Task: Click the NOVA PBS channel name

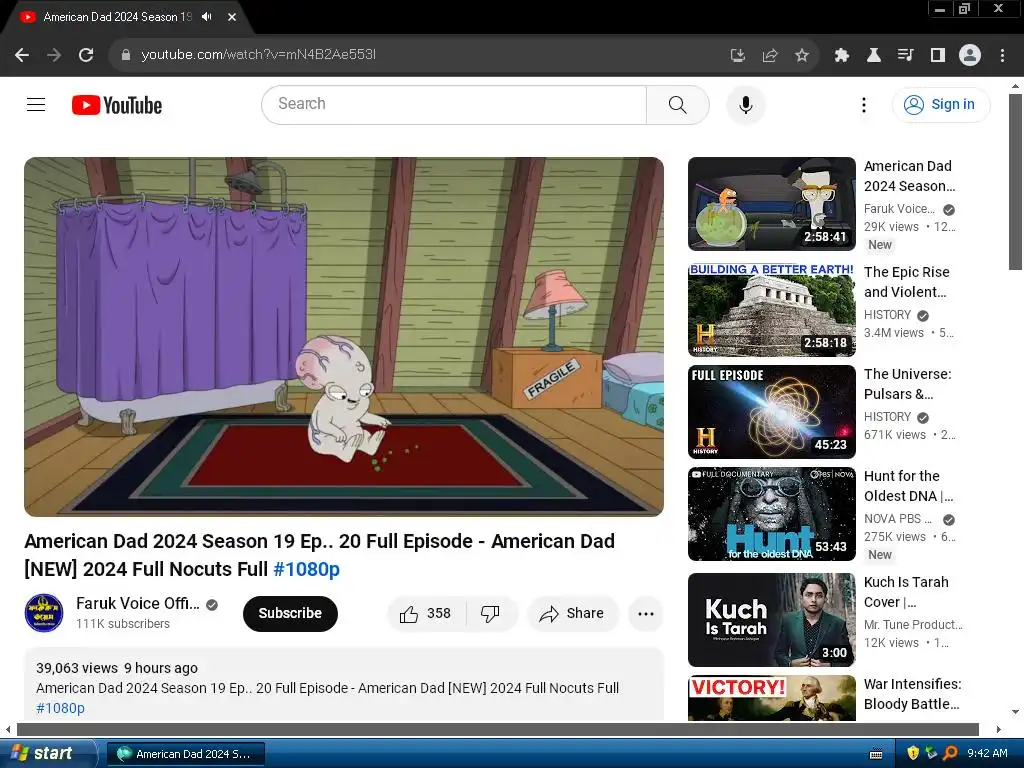Action: coord(897,519)
